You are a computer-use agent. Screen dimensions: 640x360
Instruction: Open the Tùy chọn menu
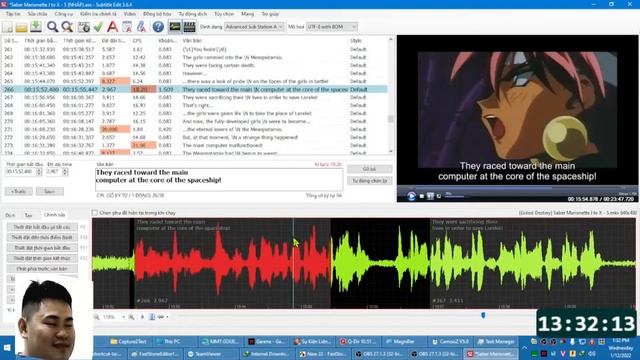pyautogui.click(x=224, y=14)
